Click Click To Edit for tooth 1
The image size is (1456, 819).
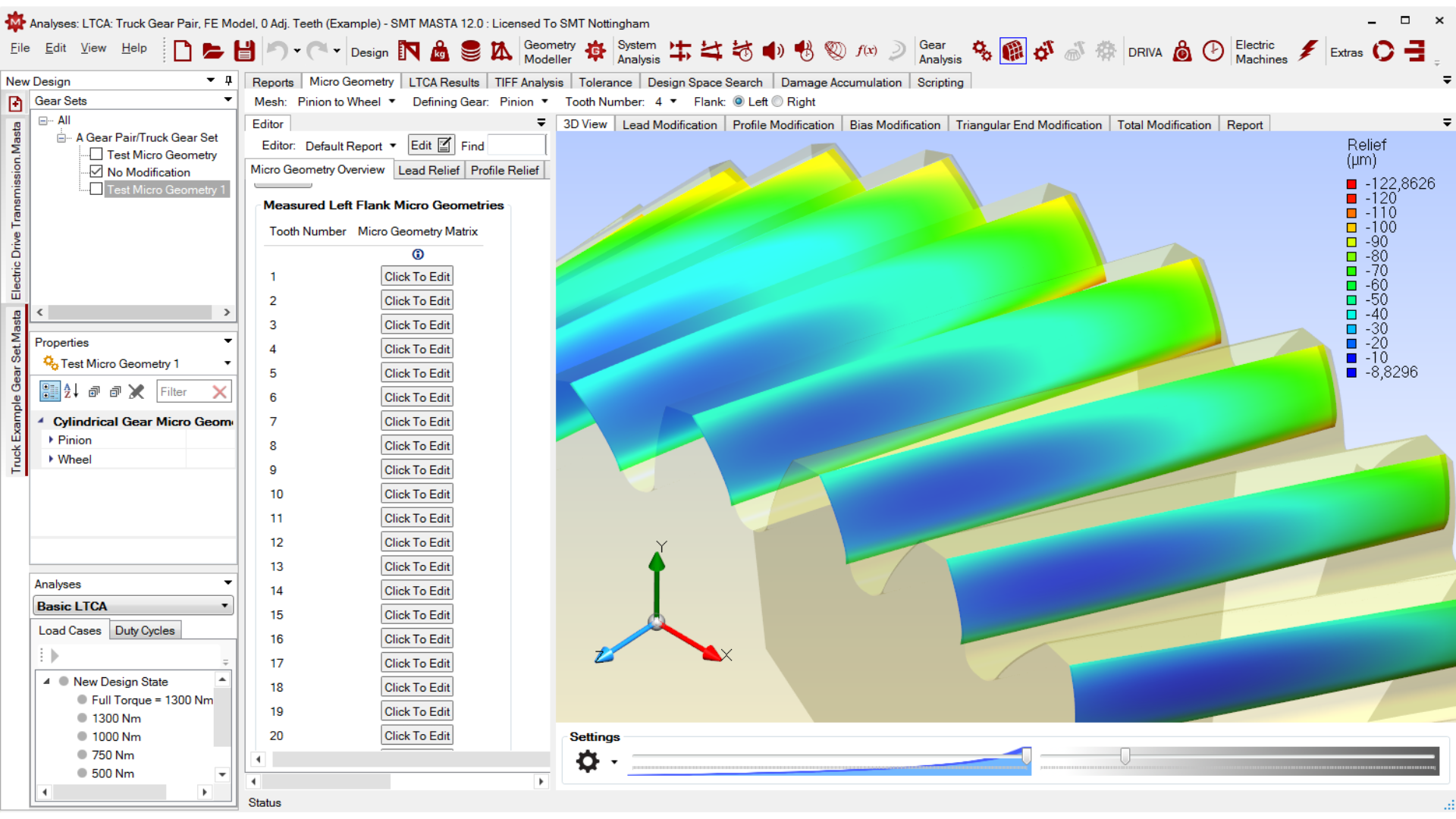(x=417, y=277)
